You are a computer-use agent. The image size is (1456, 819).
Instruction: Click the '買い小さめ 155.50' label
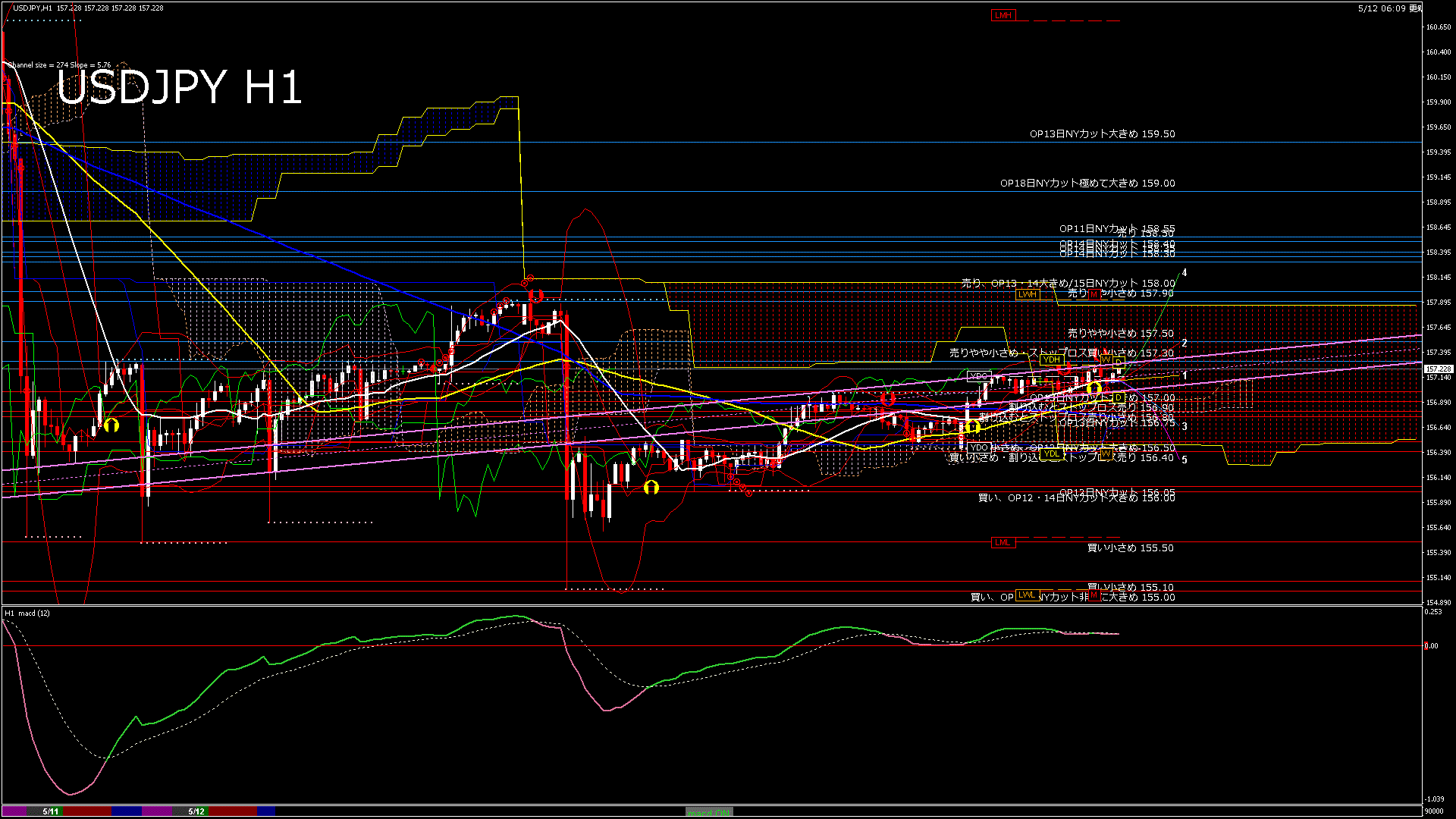coord(1131,548)
